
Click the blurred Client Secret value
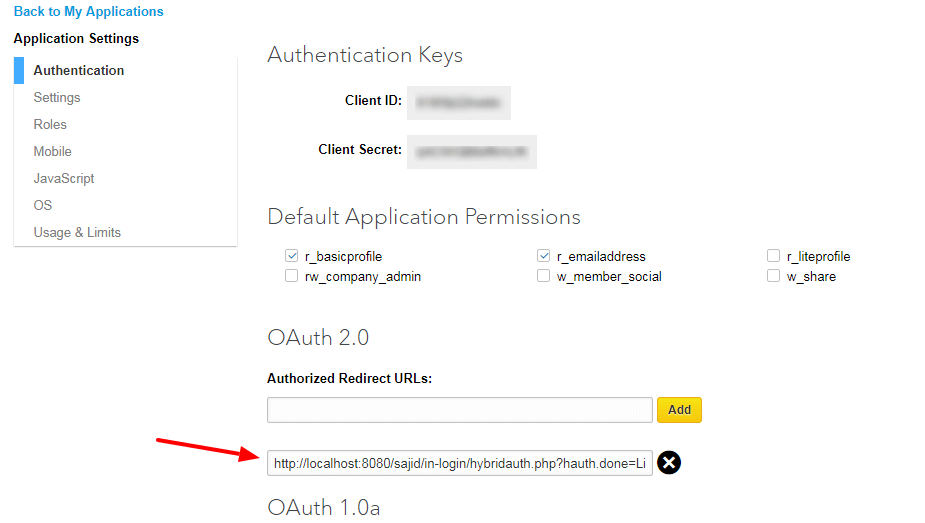472,152
